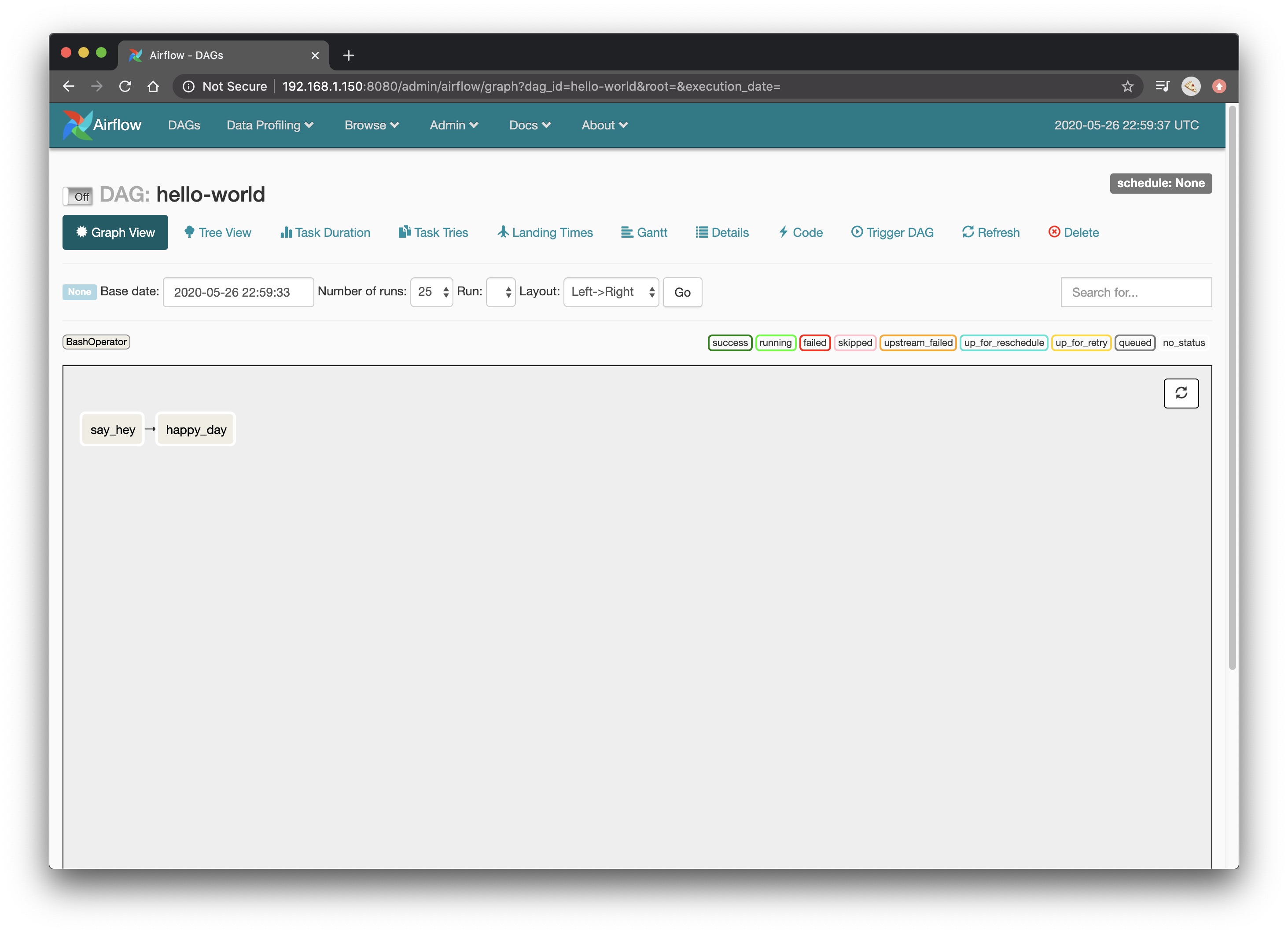The width and height of the screenshot is (1288, 934).
Task: Click the say_hey task node
Action: point(112,429)
